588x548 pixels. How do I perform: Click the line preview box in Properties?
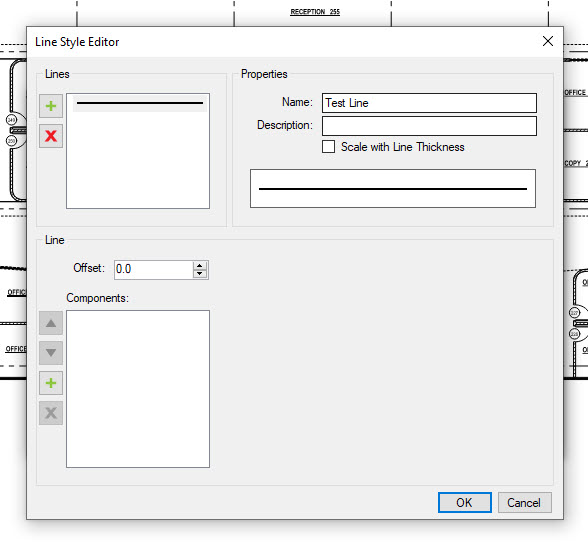coord(393,188)
